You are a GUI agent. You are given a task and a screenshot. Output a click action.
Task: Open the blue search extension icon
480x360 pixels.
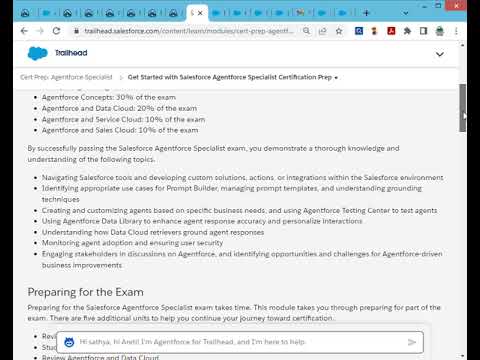(x=359, y=31)
